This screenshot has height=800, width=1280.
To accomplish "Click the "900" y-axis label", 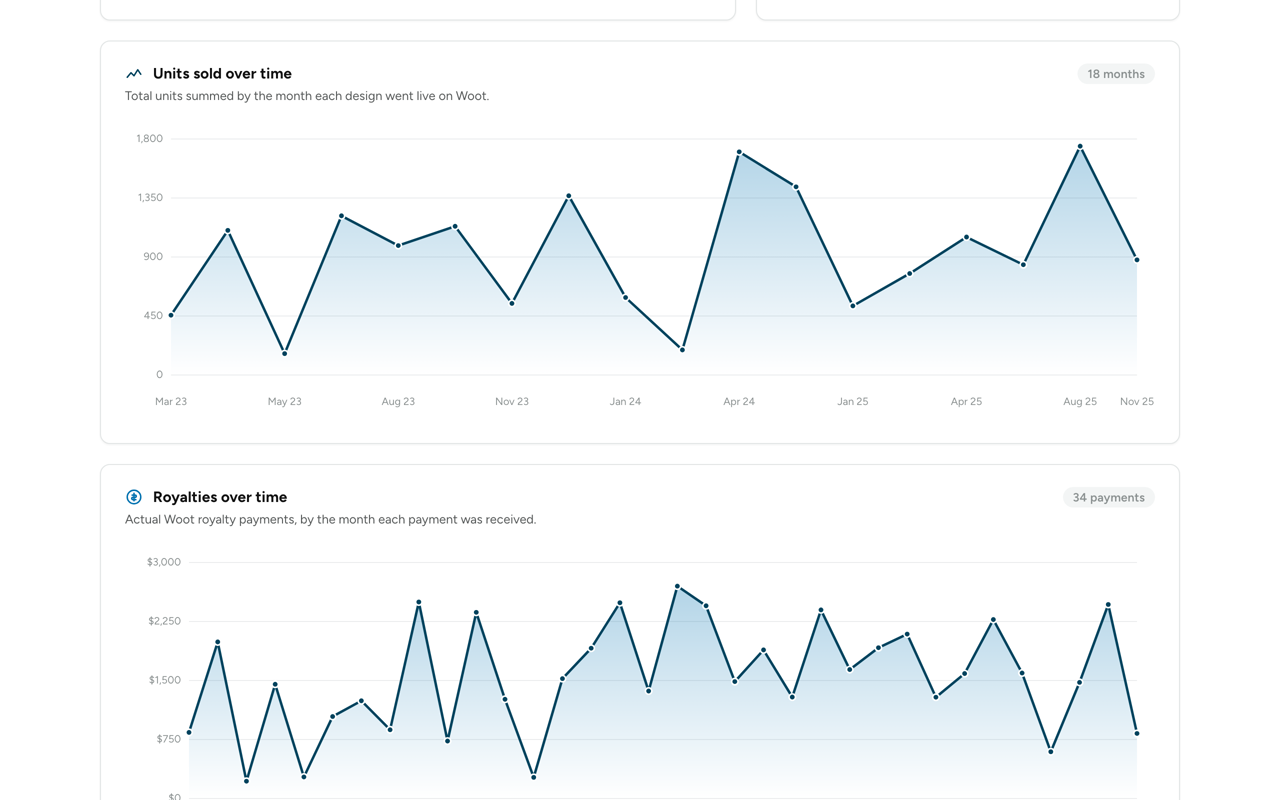I will pyautogui.click(x=153, y=257).
